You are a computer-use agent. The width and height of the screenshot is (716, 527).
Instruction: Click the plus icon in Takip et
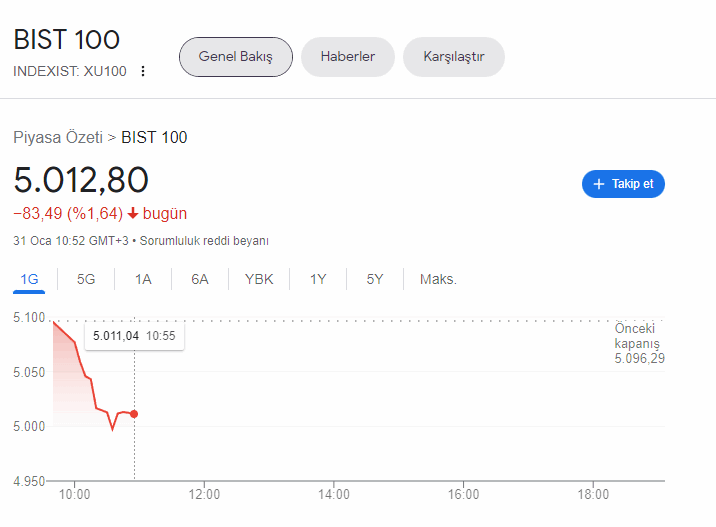click(599, 184)
